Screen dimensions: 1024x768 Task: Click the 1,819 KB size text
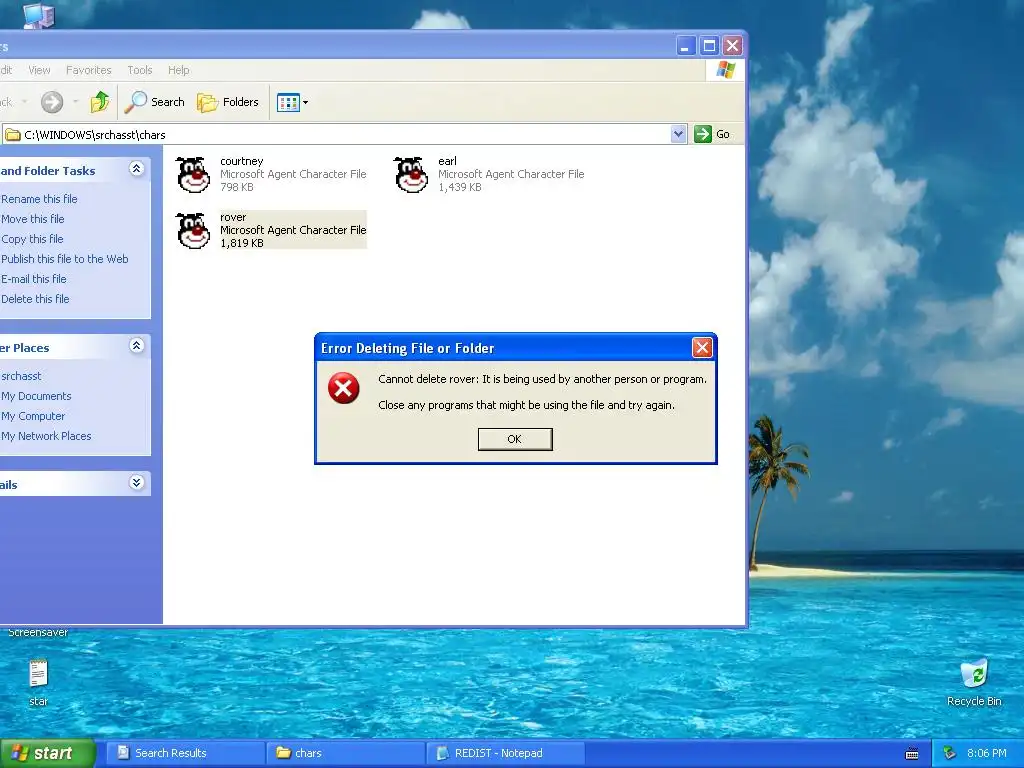242,244
